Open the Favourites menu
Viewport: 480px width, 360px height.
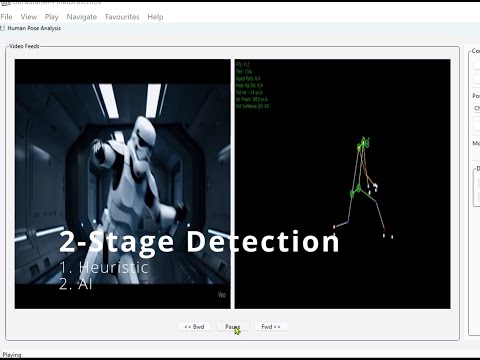coord(122,17)
